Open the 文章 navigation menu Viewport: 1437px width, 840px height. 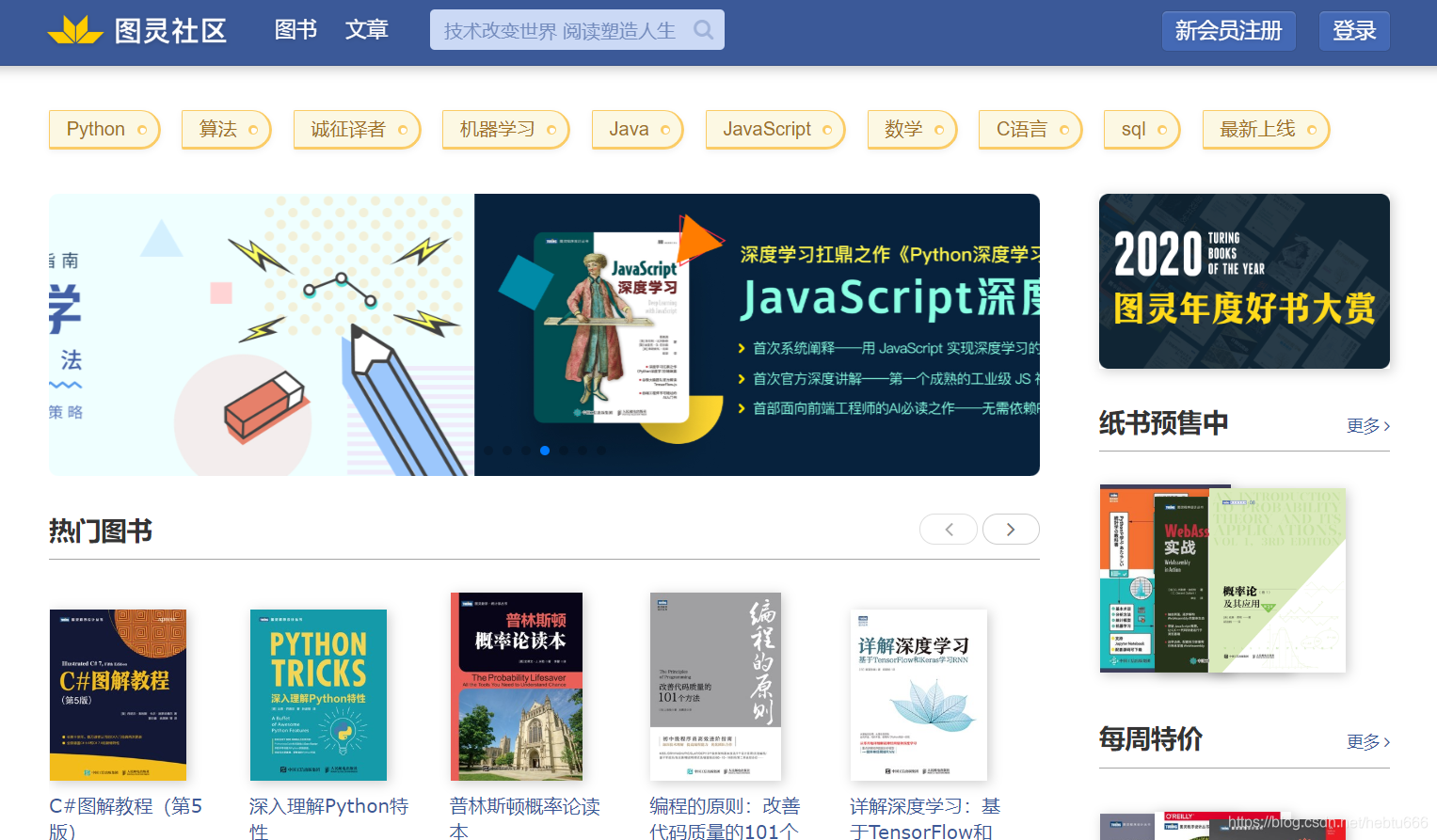point(367,30)
